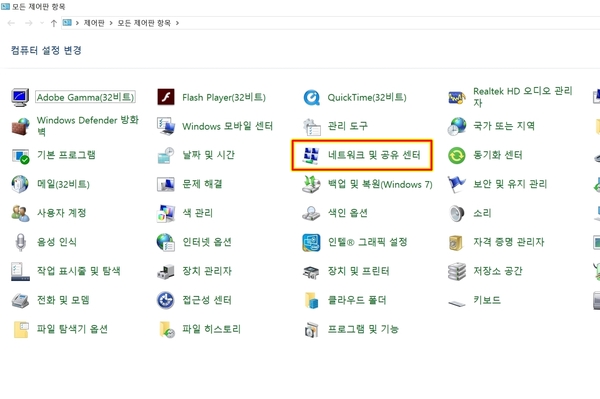Open 네트워크 및 공유 센터 icon
The image size is (600, 399).
[311, 155]
